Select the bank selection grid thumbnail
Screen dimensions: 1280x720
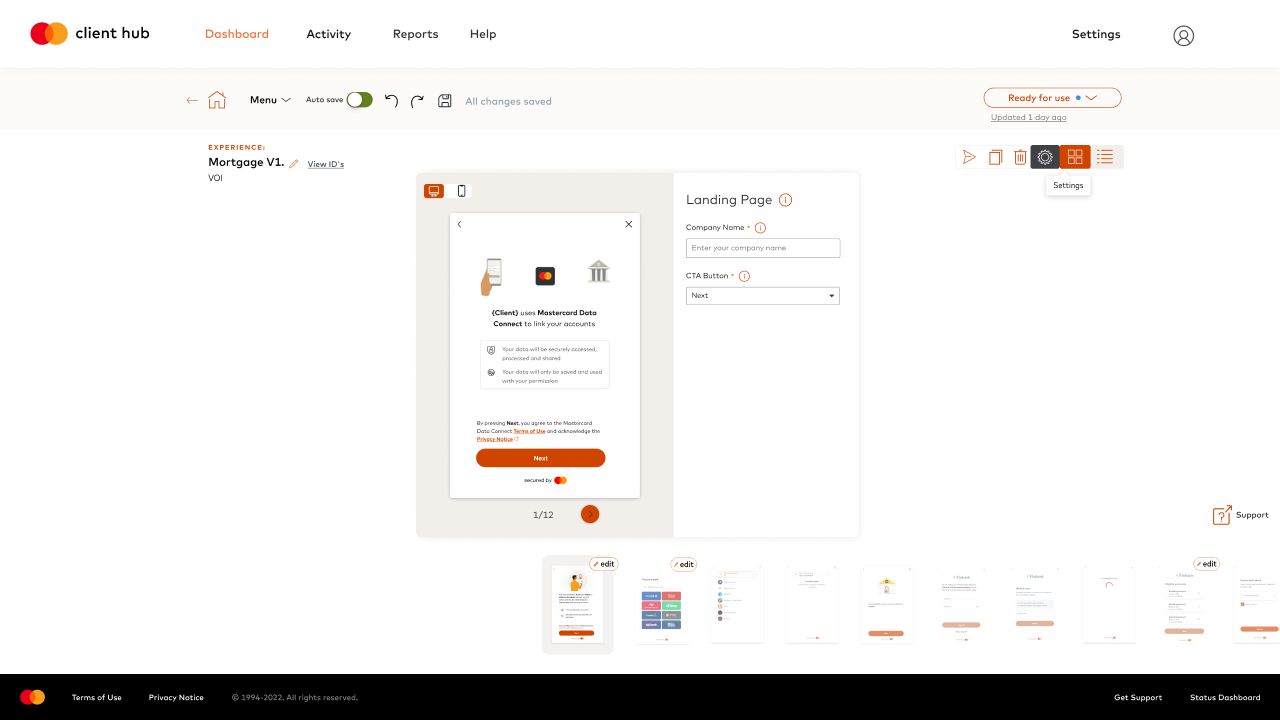point(662,605)
